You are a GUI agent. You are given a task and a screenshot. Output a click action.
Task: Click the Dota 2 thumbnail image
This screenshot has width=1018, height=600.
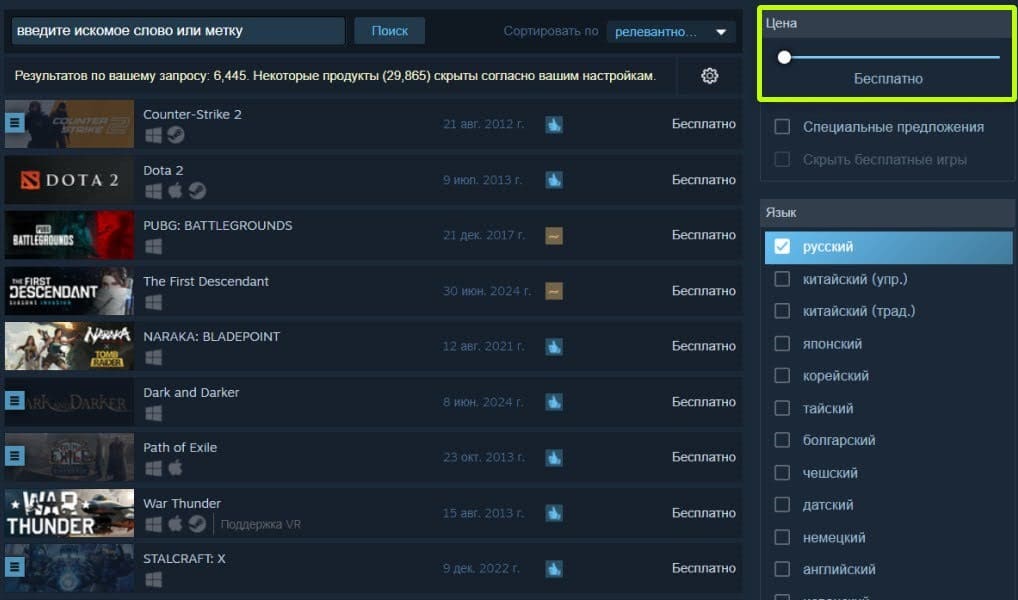click(x=69, y=180)
